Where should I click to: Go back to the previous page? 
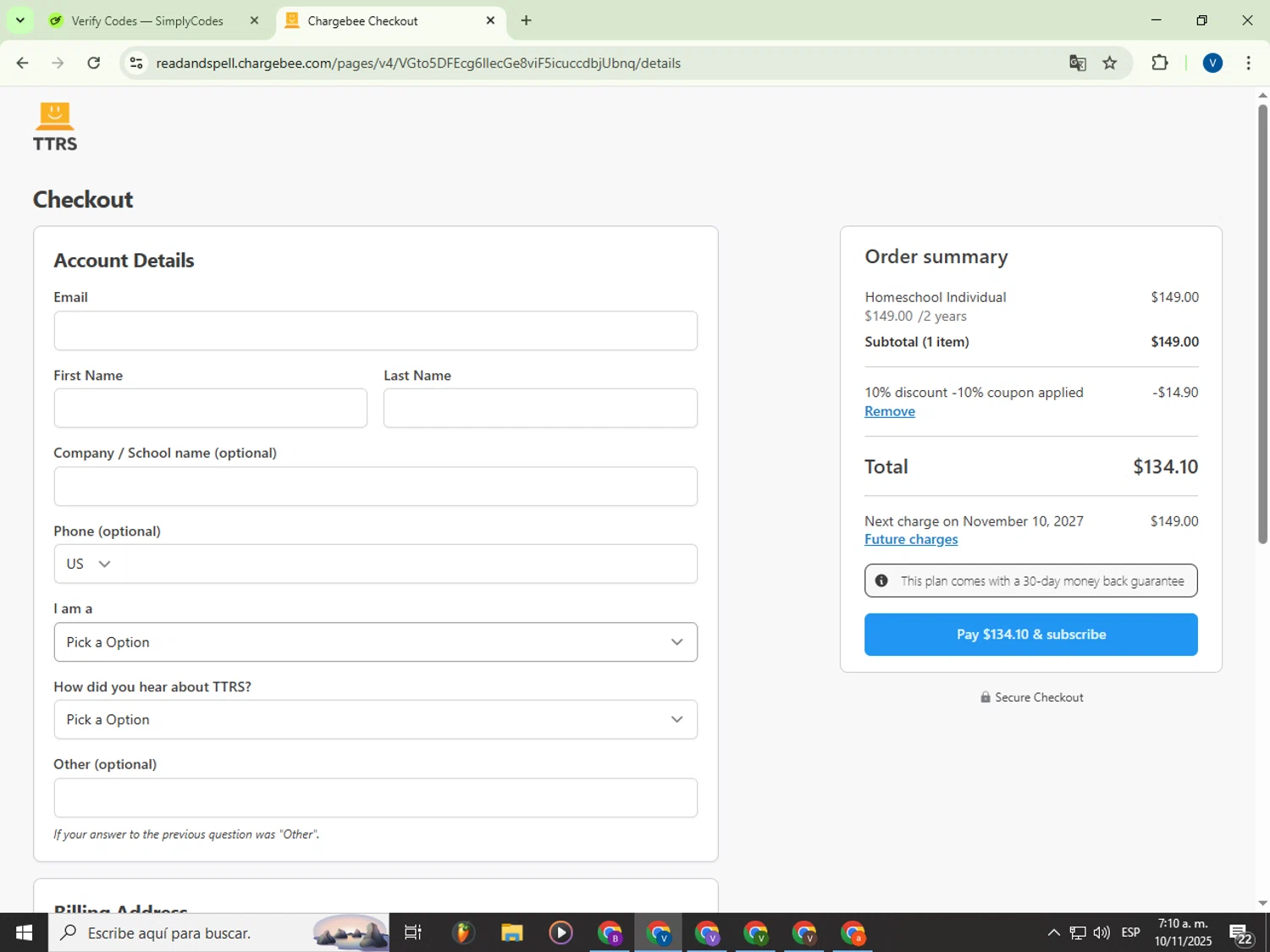tap(23, 63)
